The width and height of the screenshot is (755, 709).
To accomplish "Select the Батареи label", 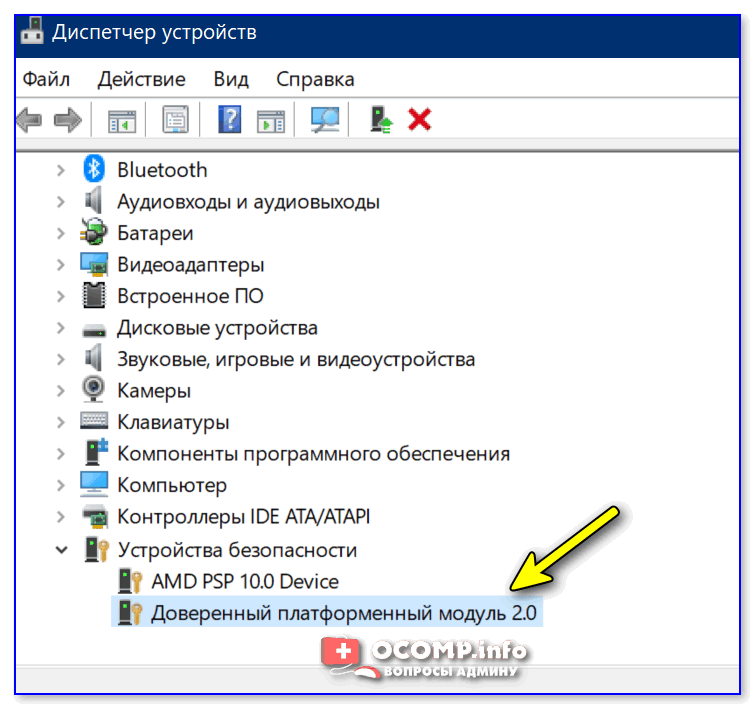I will pos(155,233).
